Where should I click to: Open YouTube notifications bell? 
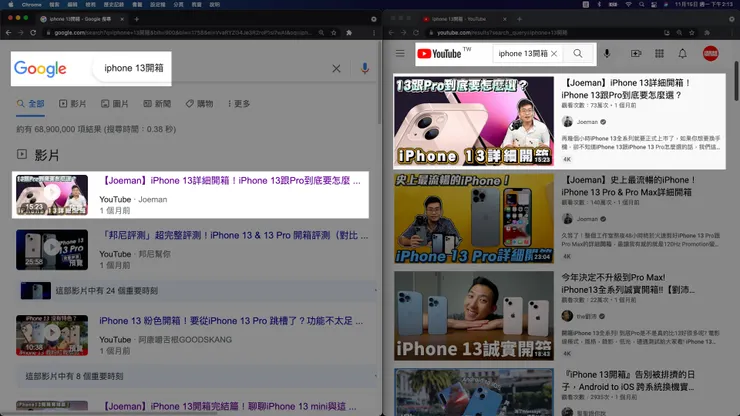pyautogui.click(x=682, y=53)
